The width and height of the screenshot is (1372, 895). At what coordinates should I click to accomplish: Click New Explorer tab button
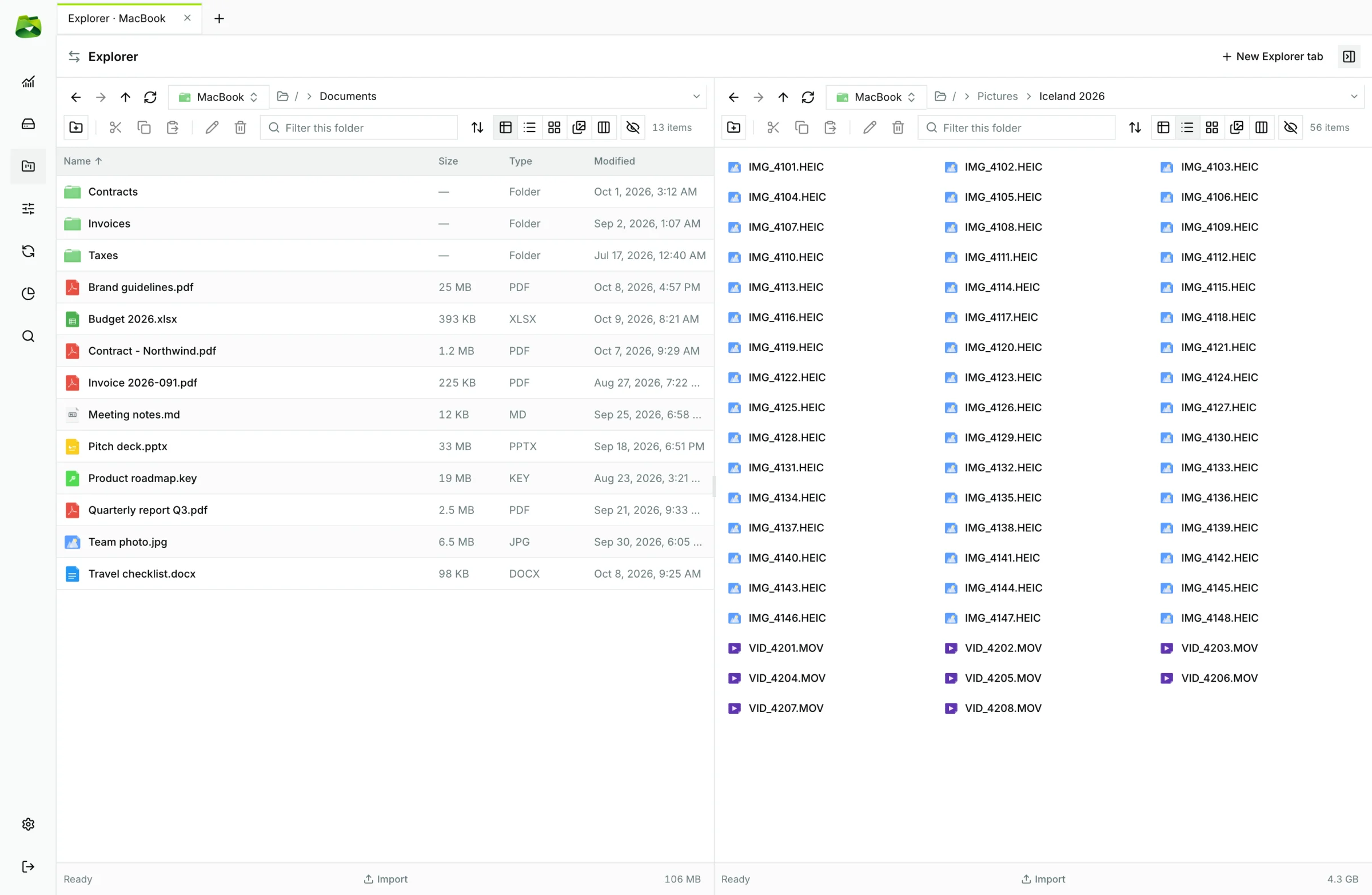(1273, 57)
